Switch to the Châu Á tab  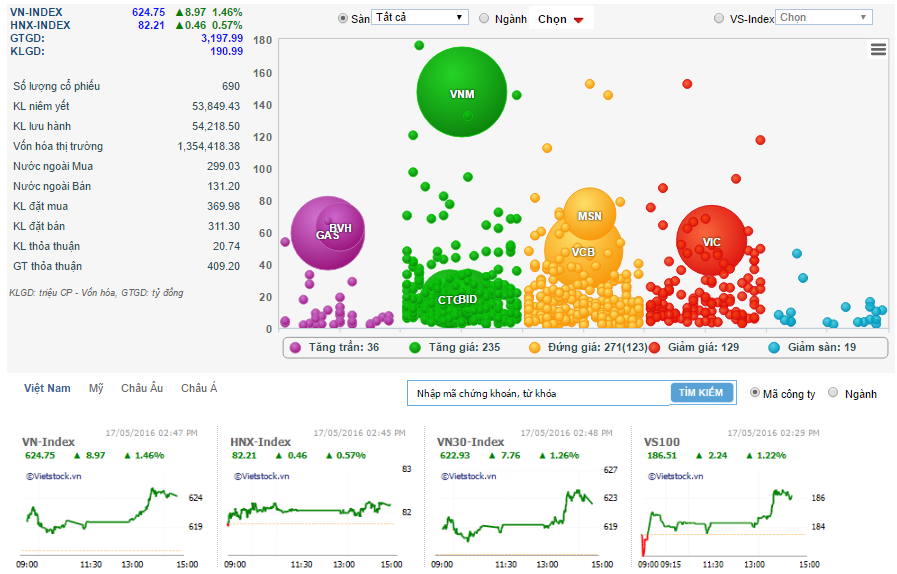199,388
